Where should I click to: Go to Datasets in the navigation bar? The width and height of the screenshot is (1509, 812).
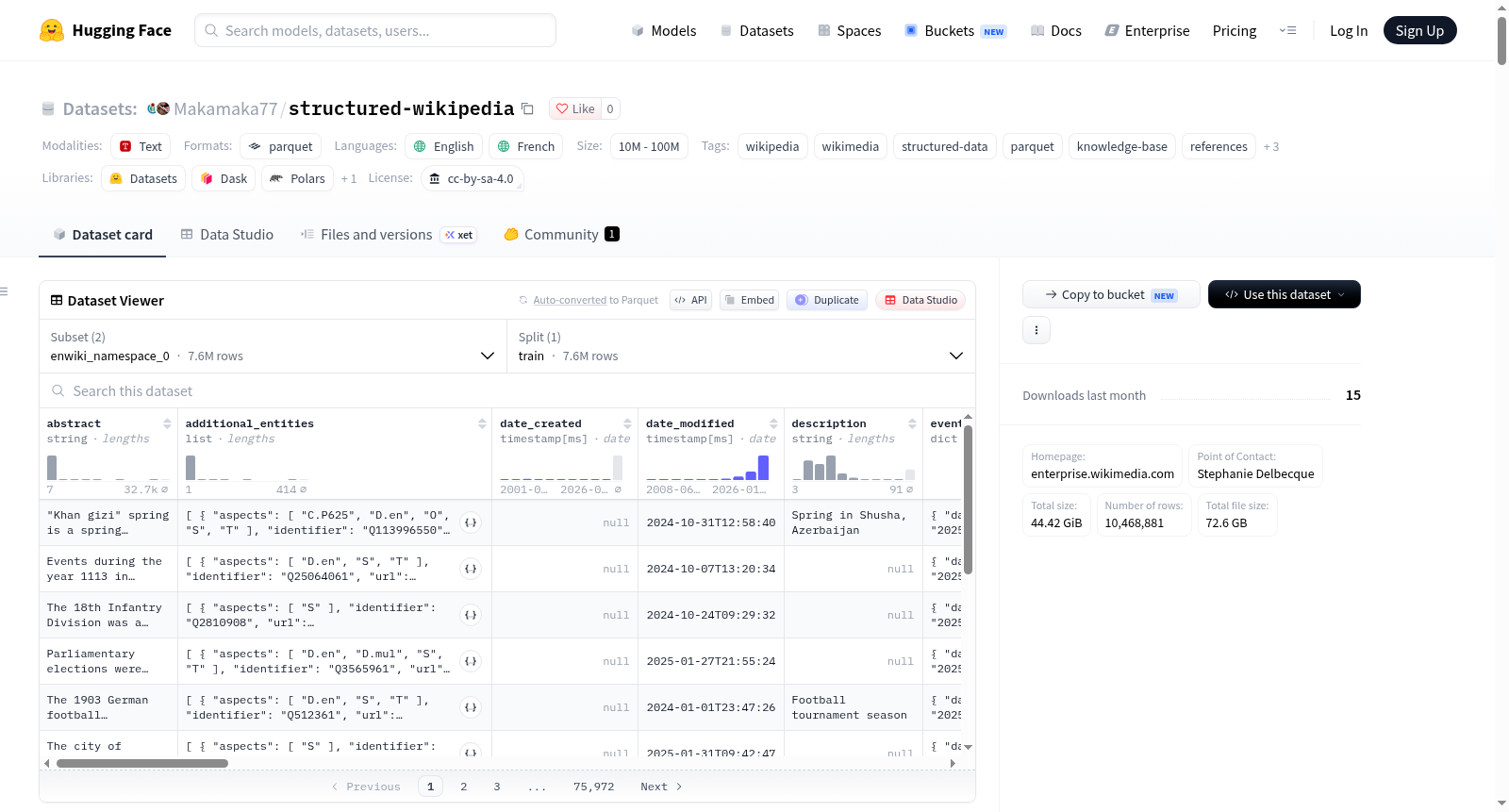[x=757, y=31]
